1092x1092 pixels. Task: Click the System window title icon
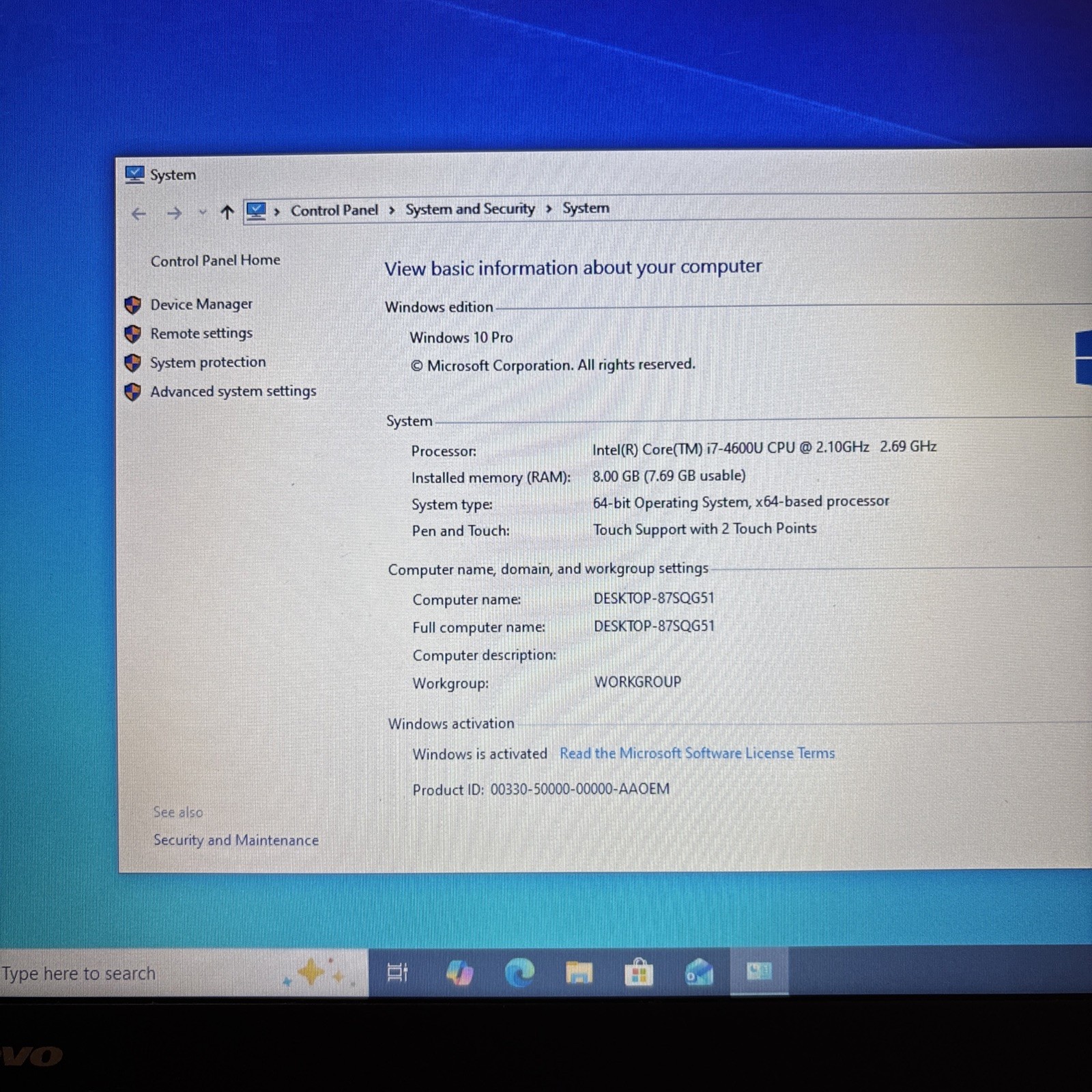point(134,175)
